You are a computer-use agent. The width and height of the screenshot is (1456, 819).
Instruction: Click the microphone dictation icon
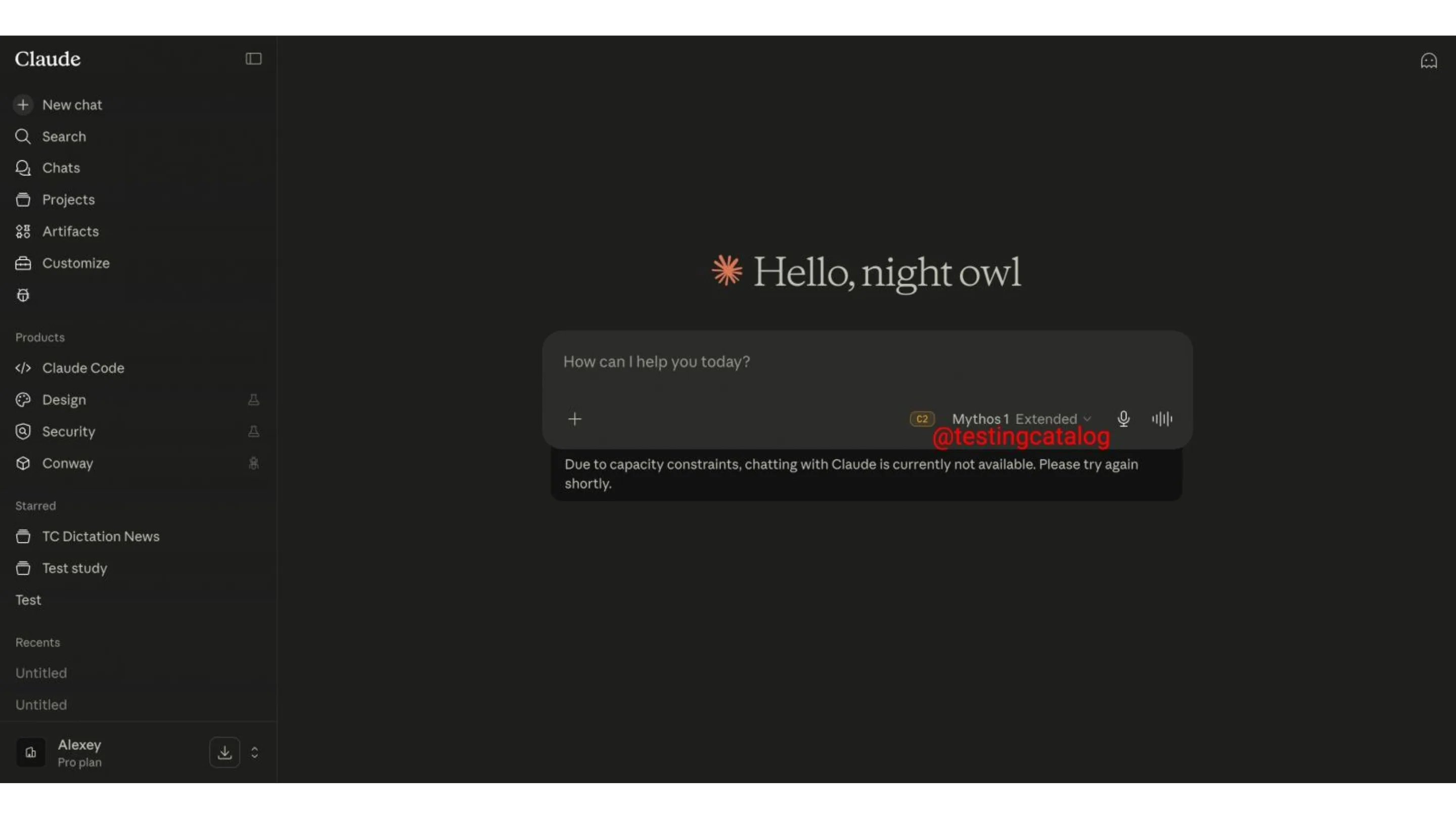[x=1123, y=419]
